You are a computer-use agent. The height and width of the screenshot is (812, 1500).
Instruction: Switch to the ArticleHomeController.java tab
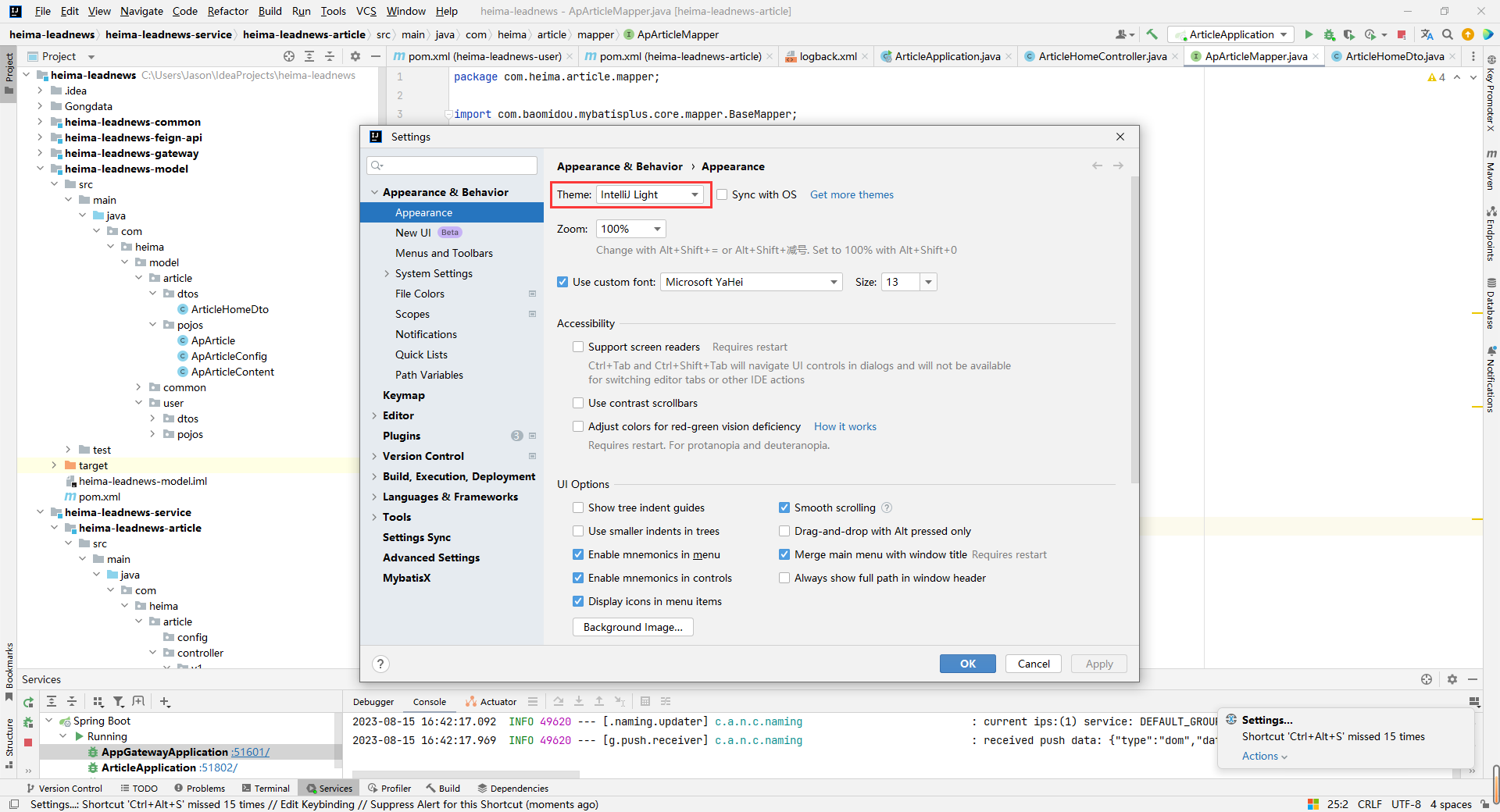pyautogui.click(x=1102, y=56)
